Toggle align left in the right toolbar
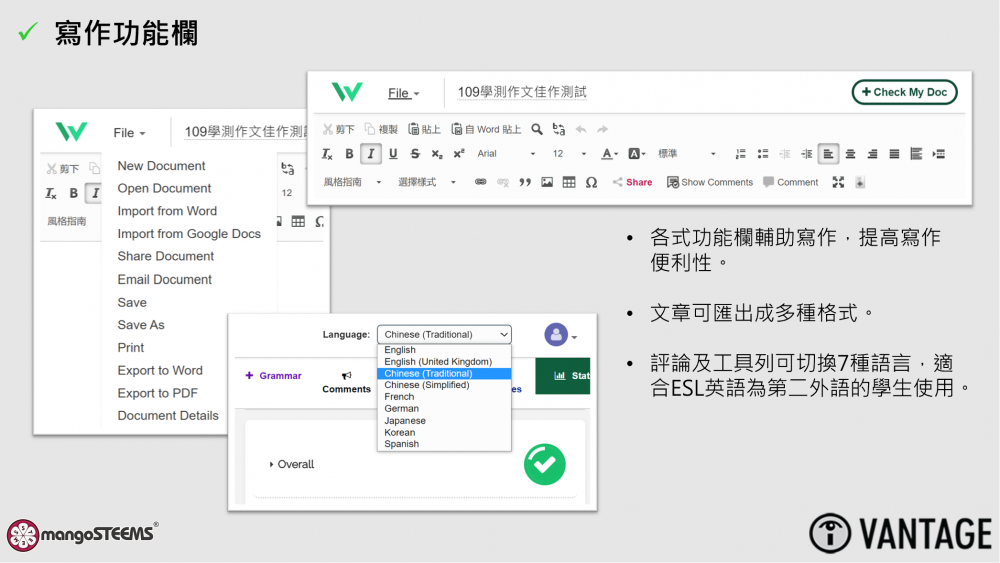Screen dimensions: 1000x563 pyautogui.click(x=828, y=154)
